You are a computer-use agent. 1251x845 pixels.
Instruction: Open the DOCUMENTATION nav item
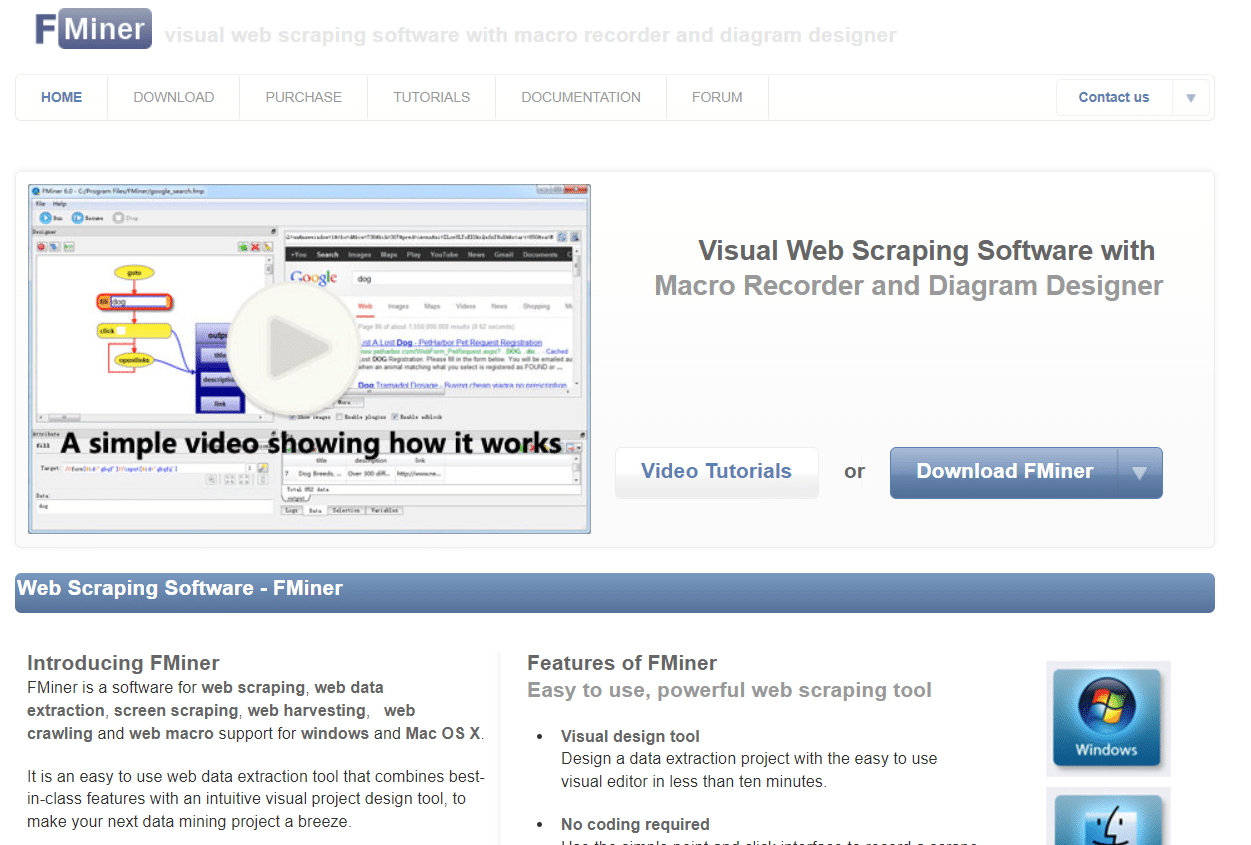tap(581, 97)
